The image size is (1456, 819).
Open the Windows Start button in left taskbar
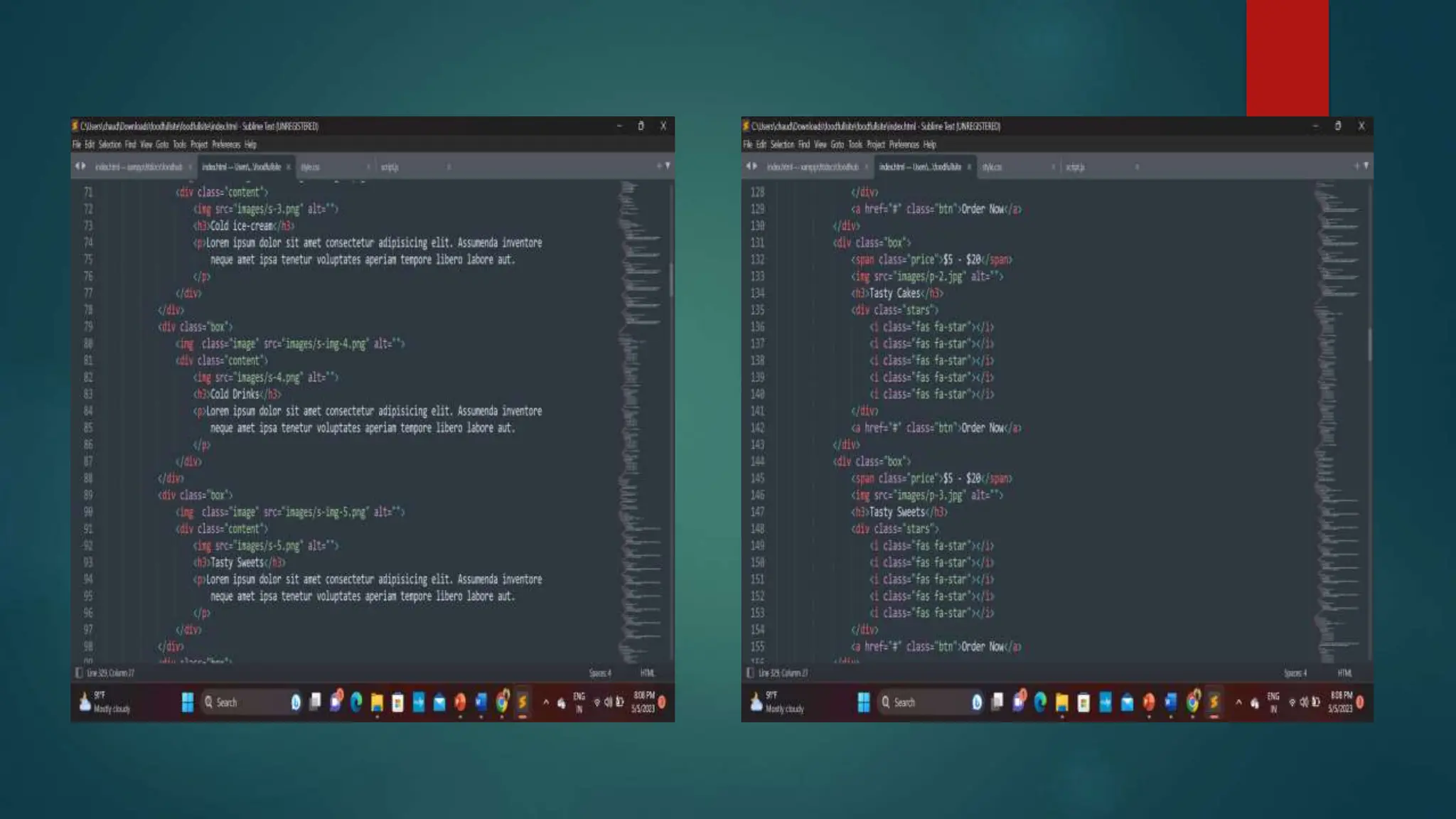187,702
